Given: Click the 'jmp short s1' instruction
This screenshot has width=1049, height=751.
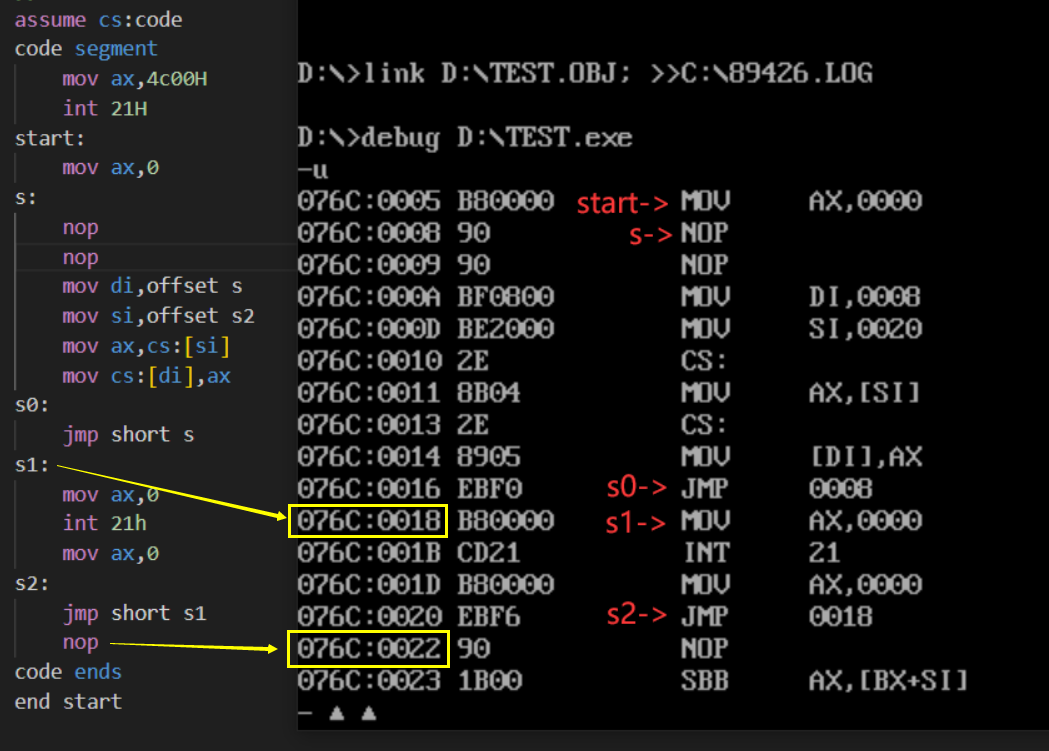Looking at the screenshot, I should (134, 613).
